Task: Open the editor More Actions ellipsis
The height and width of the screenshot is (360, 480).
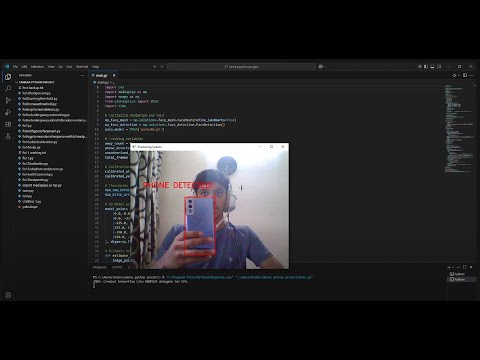Action: pyautogui.click(x=471, y=76)
